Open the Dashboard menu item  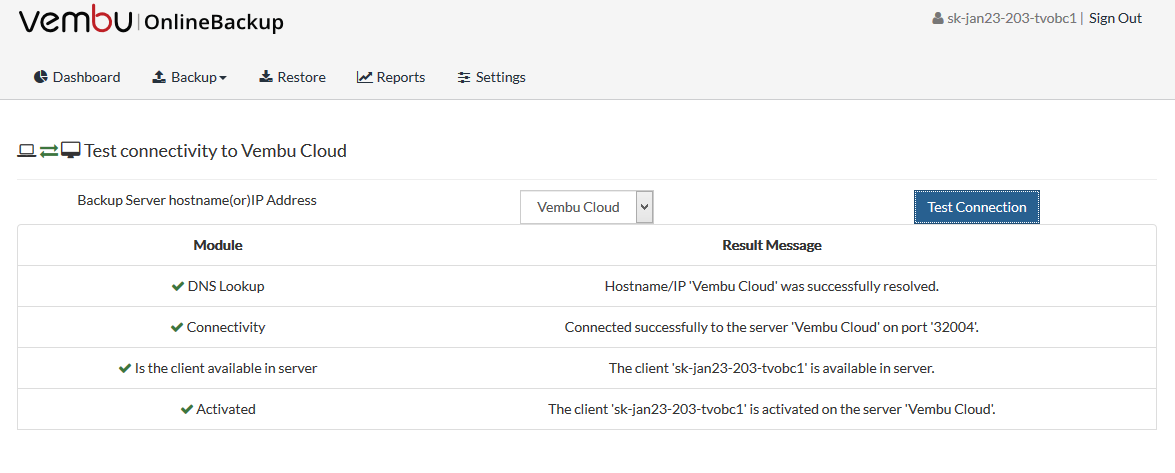pos(77,77)
